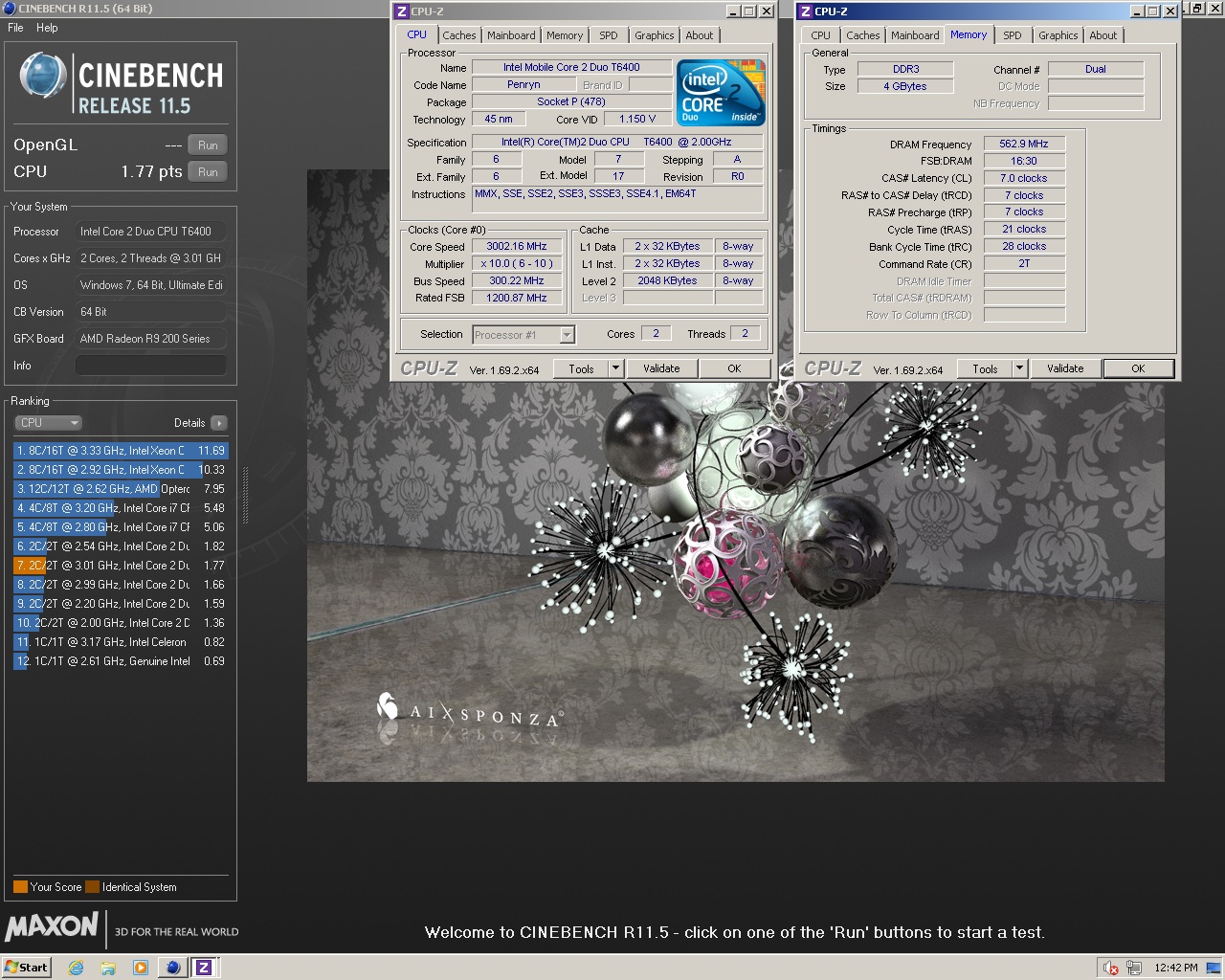Click Validate in right CPU-Z window

[x=1065, y=368]
